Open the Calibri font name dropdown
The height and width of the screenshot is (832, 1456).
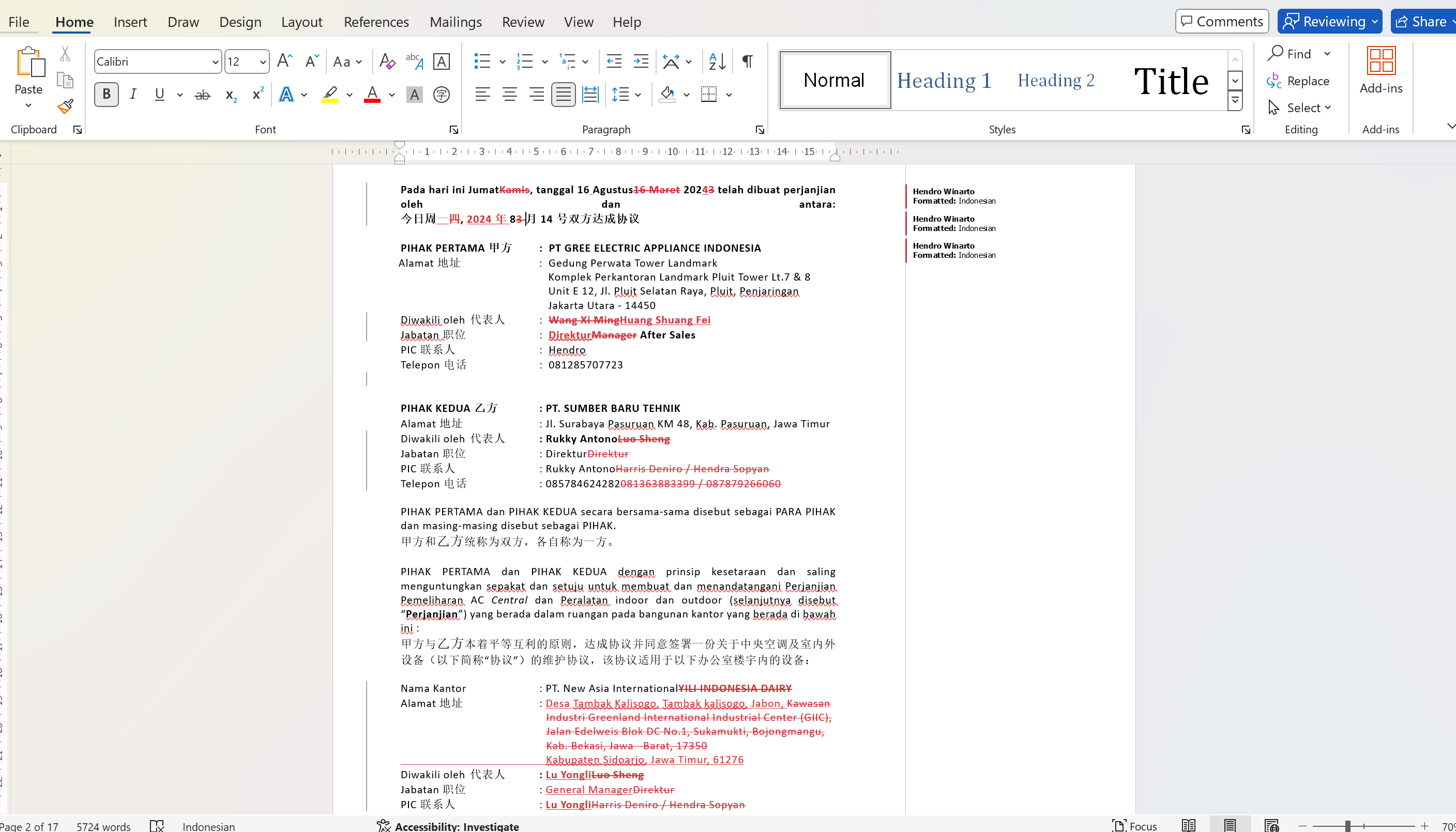pos(215,61)
